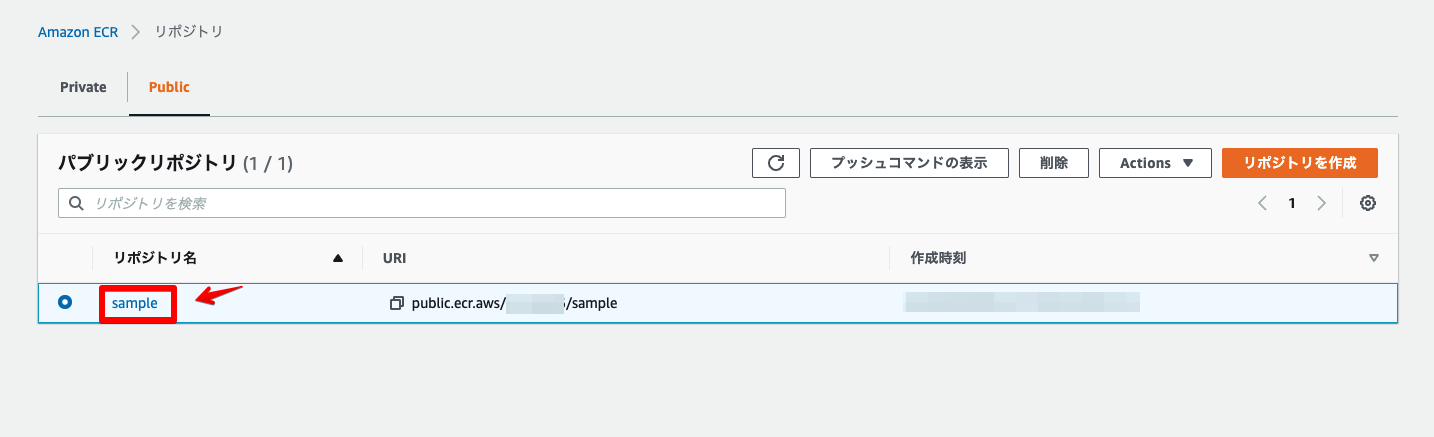Select the sample repository radio button
This screenshot has height=437, width=1434.
click(65, 302)
